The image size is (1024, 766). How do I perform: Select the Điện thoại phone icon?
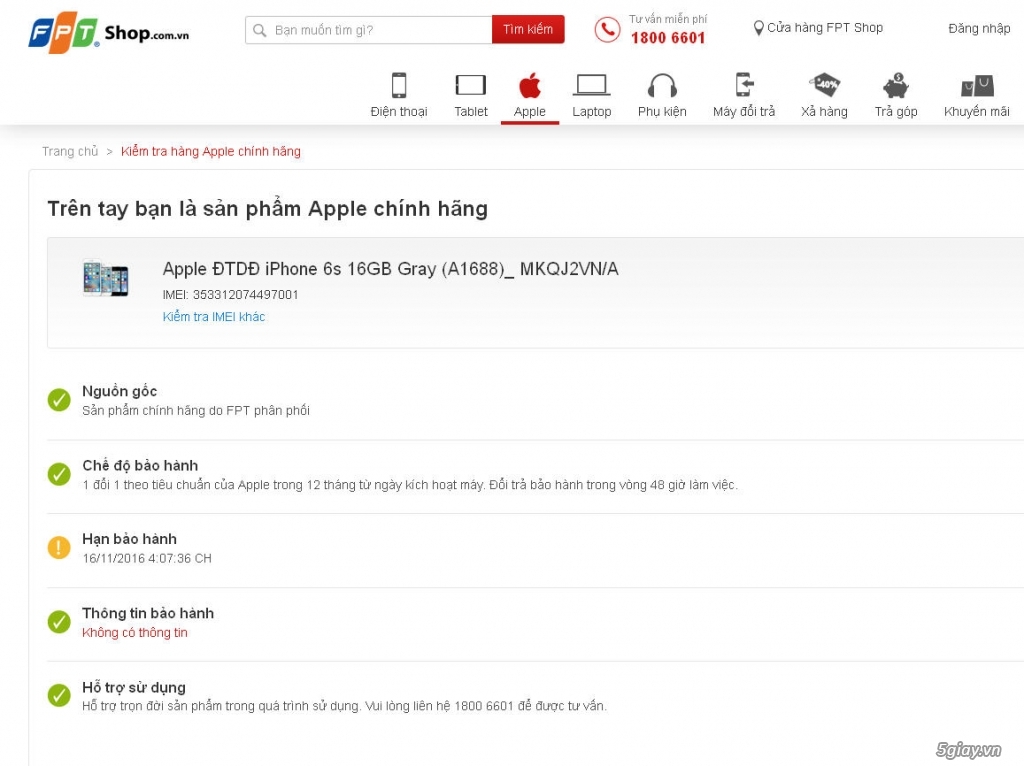pyautogui.click(x=399, y=85)
